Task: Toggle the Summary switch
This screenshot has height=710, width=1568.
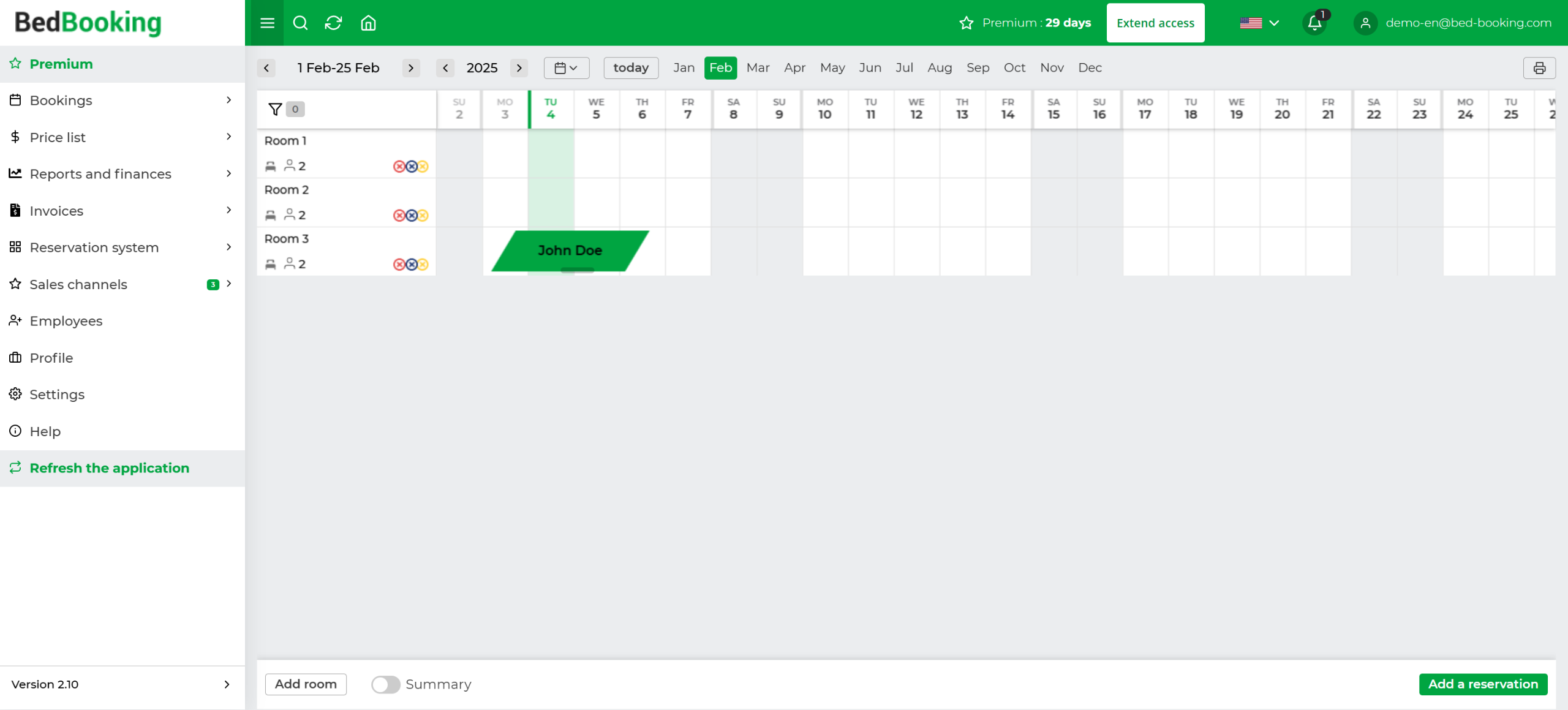Action: [x=386, y=684]
